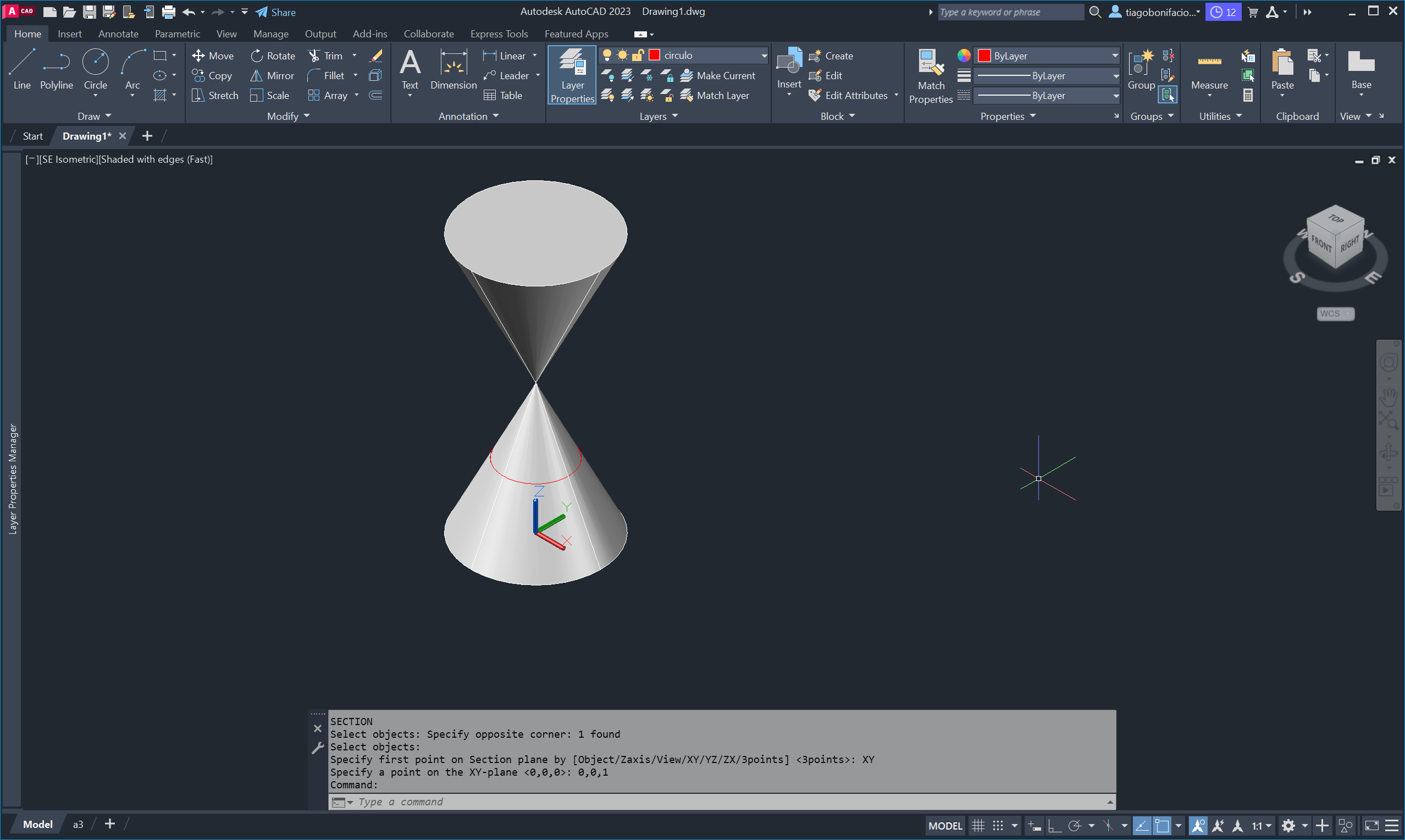
Task: Click the red ByLayer color swatch
Action: click(984, 56)
